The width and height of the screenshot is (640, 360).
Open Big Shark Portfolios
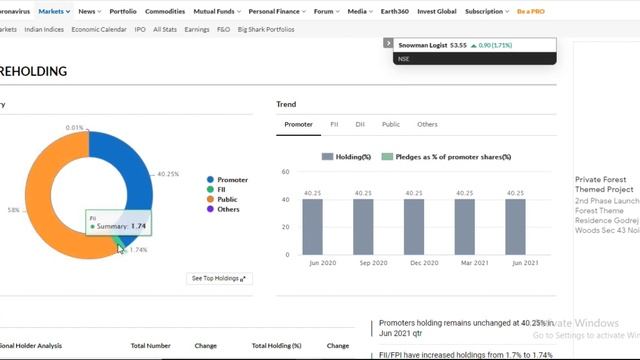266,29
